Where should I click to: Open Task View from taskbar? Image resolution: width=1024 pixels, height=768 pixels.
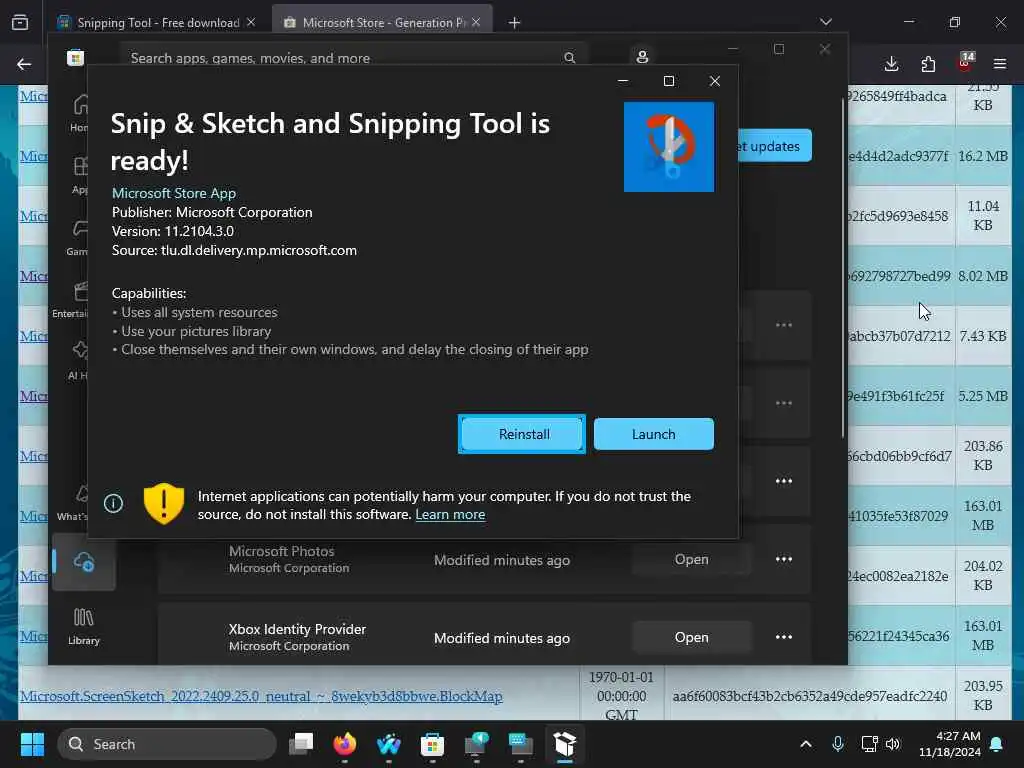[x=302, y=744]
